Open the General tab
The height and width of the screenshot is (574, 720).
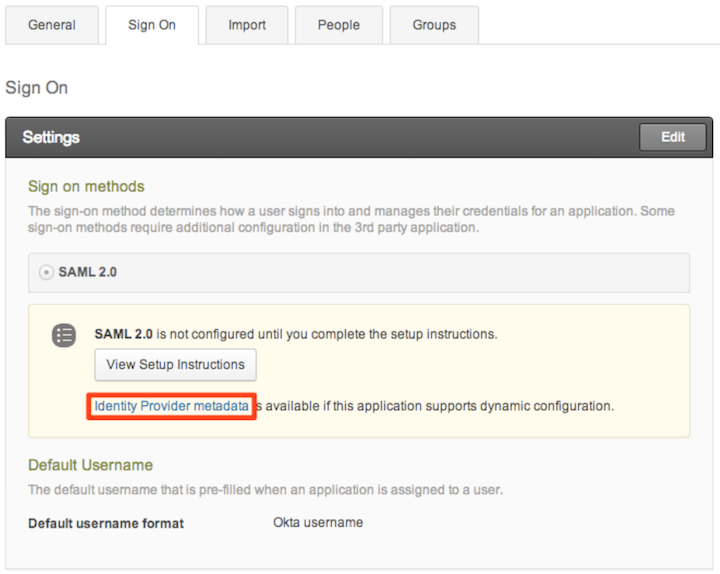52,25
